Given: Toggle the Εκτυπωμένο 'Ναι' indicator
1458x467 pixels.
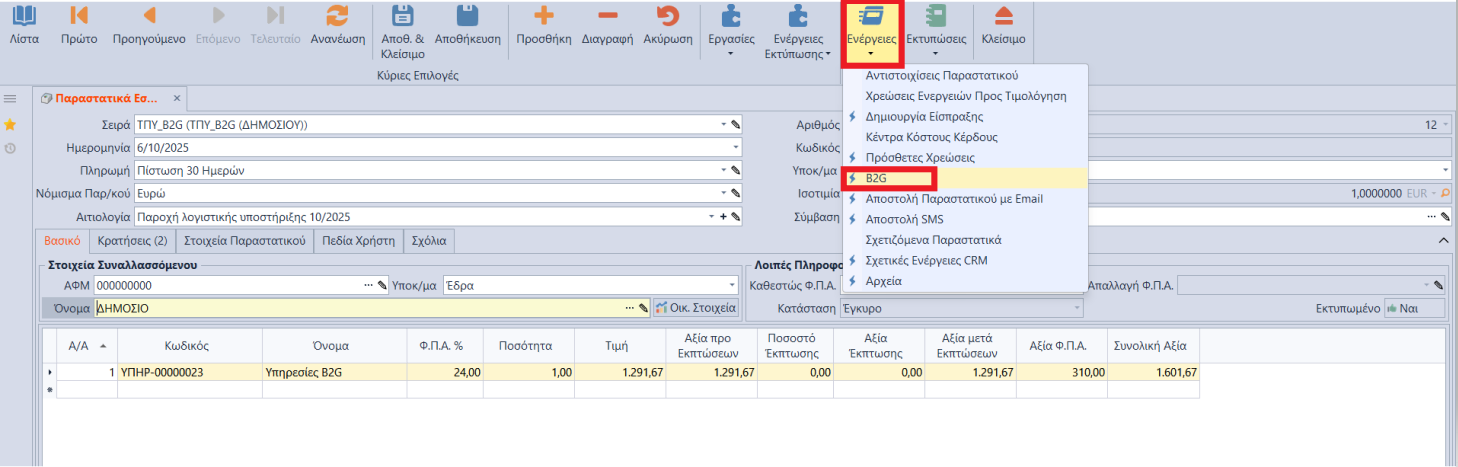Looking at the screenshot, I should coord(1415,308).
